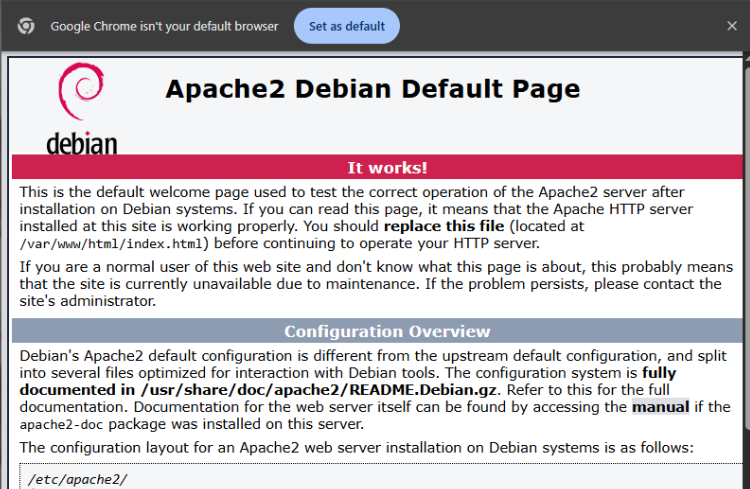
Task: Dismiss the default browser notification bar
Action: click(732, 26)
